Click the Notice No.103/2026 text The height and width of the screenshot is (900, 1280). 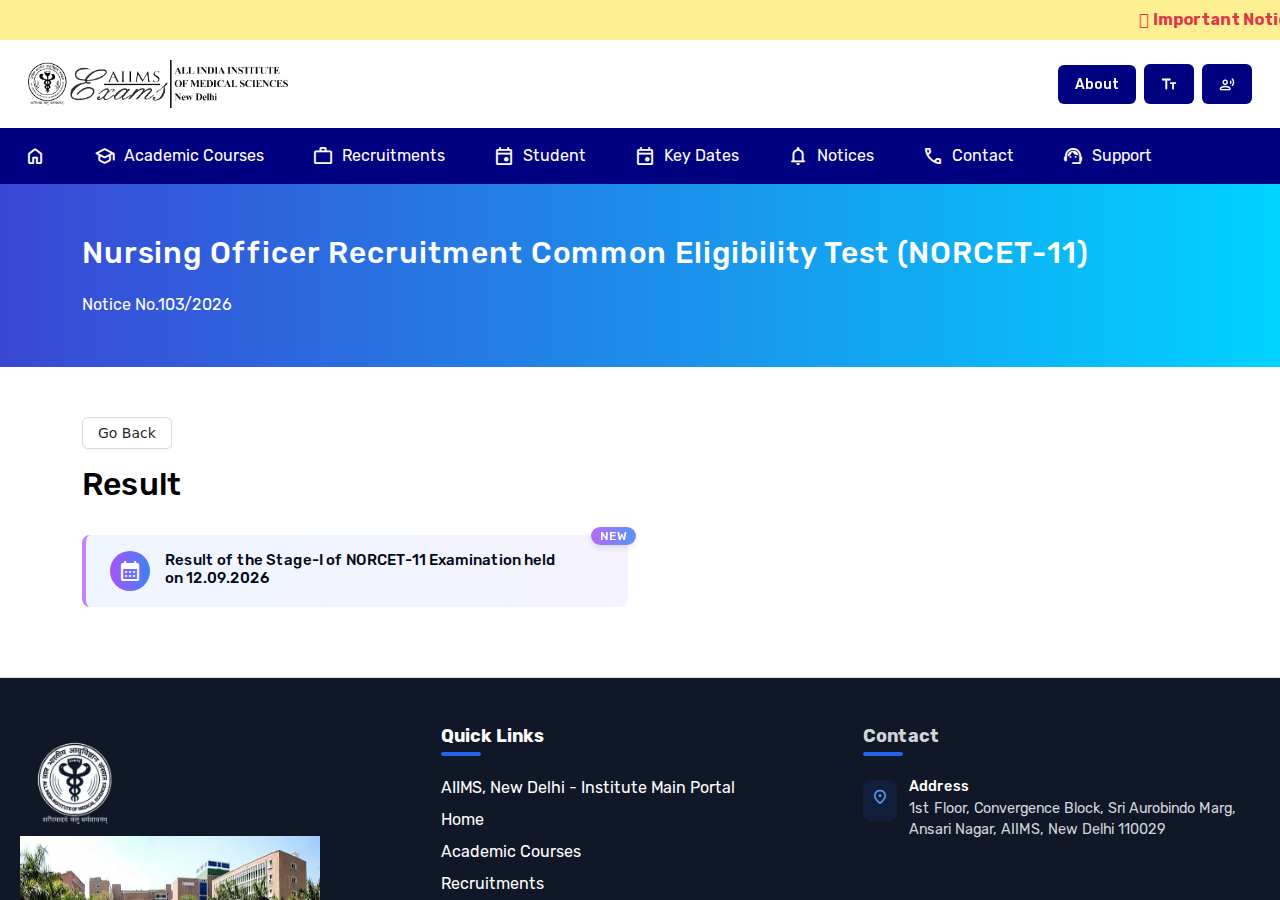[157, 304]
